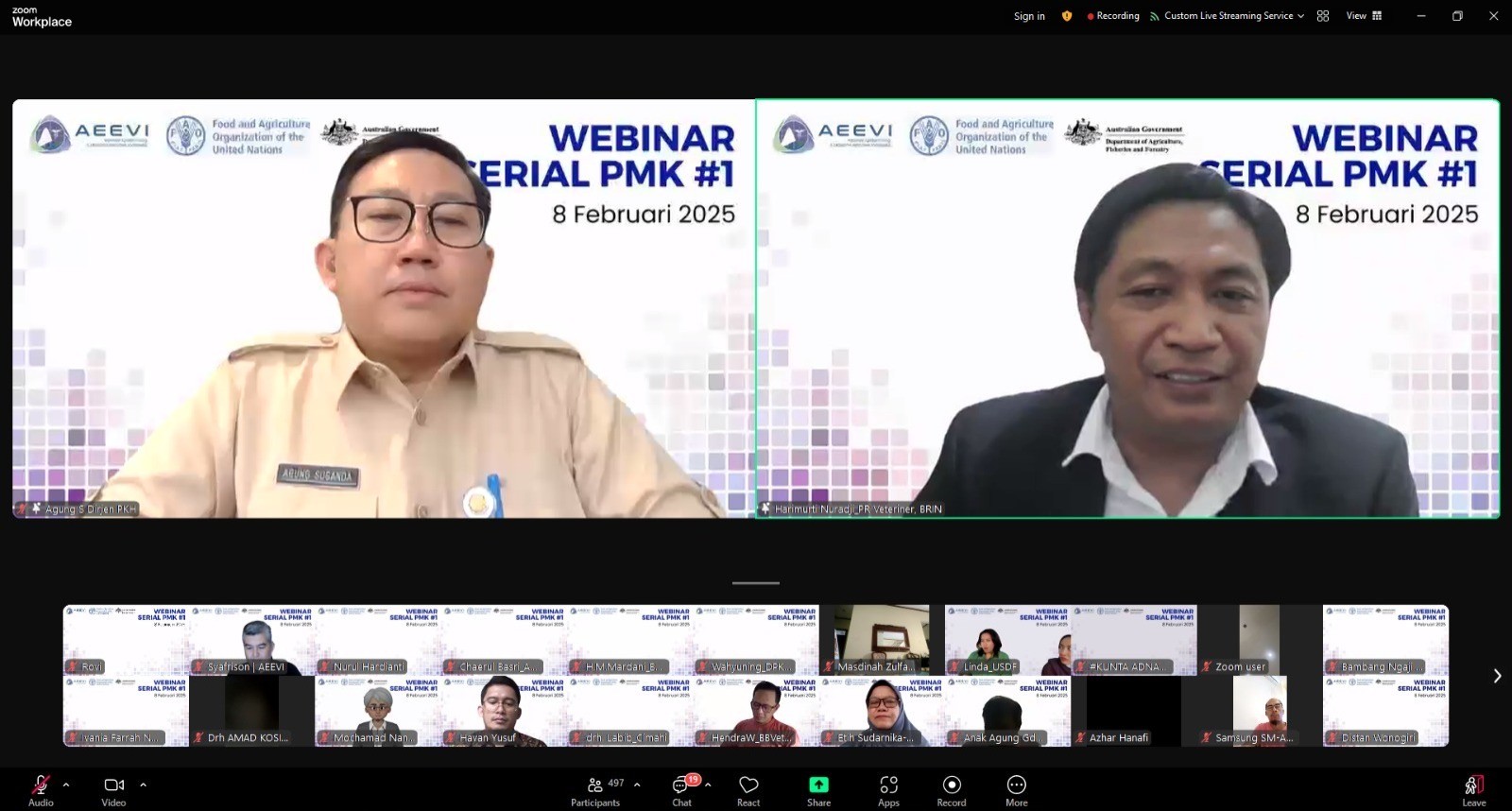Open the Participants panel

click(x=595, y=785)
